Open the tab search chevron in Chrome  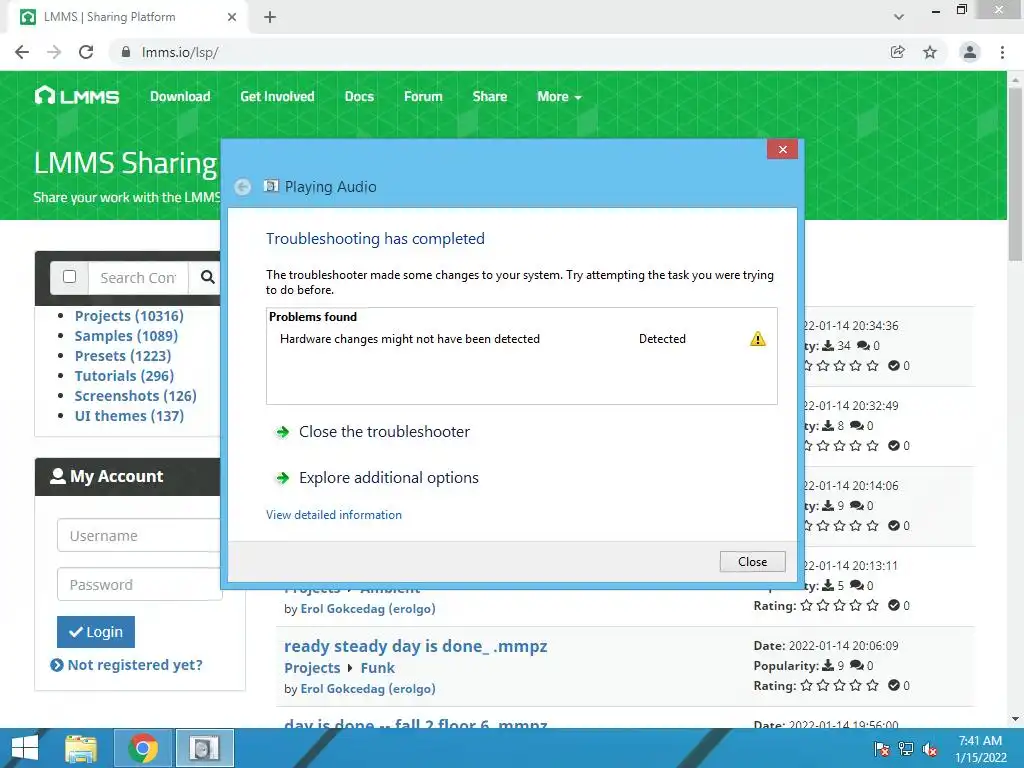click(x=899, y=17)
